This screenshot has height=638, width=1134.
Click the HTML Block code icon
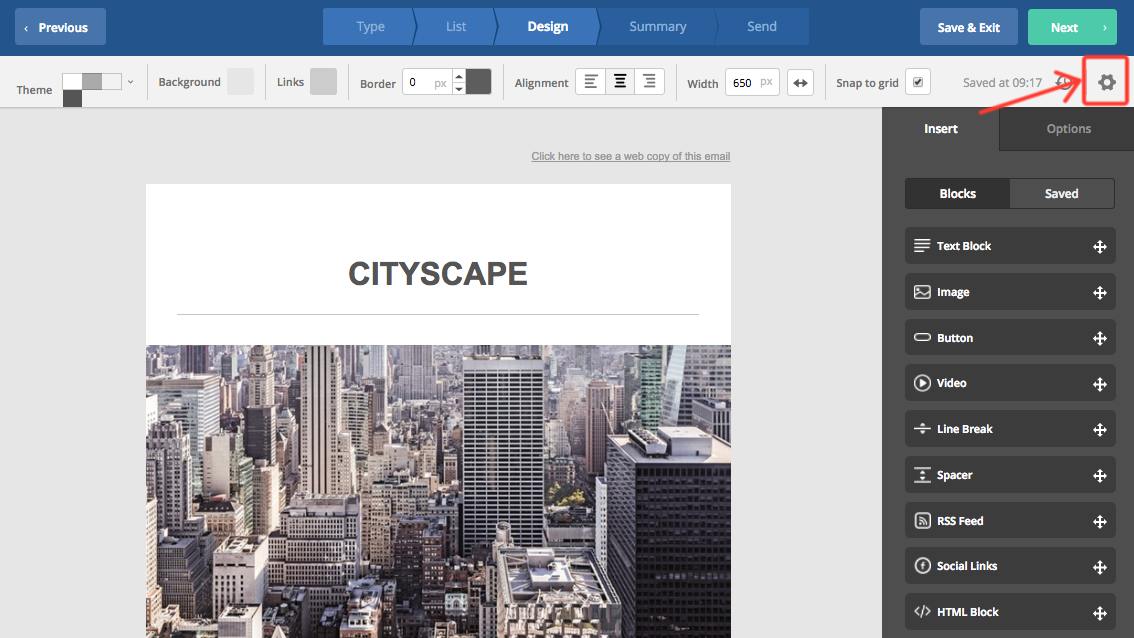coord(922,612)
